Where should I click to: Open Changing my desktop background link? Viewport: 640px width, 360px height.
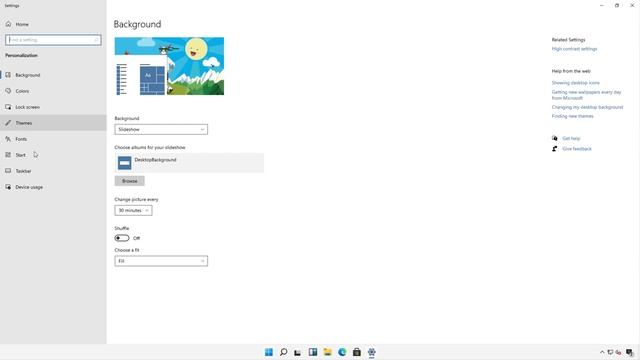(x=587, y=107)
